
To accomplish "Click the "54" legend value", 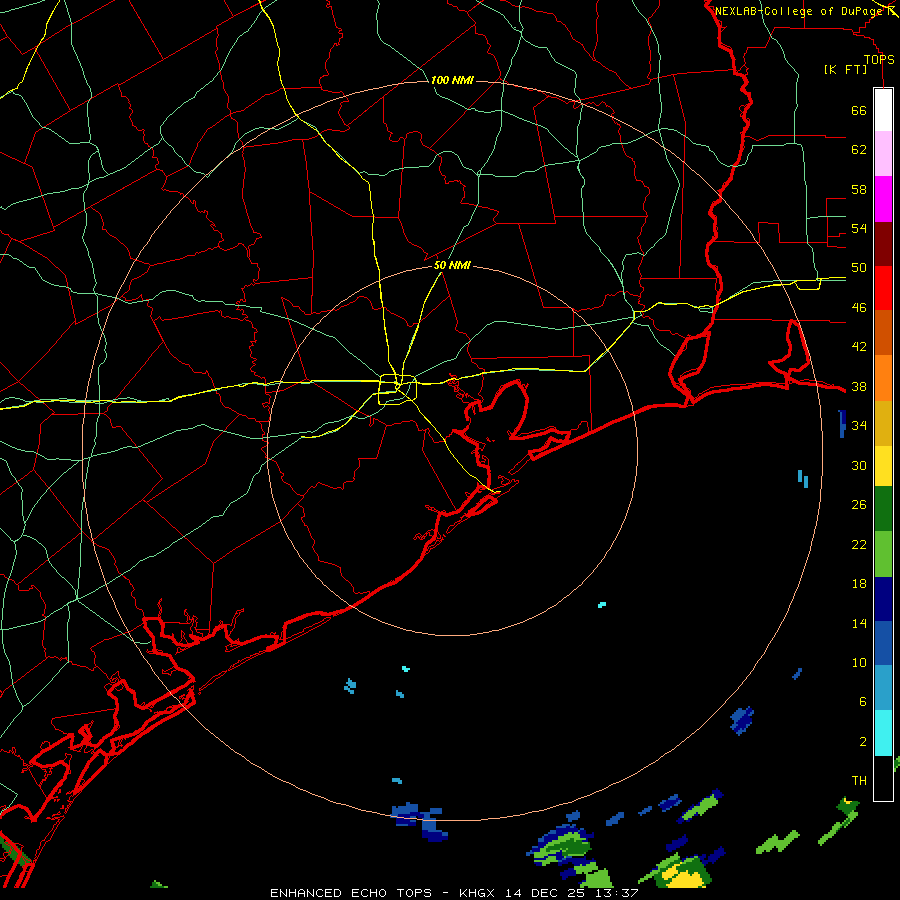I will [x=859, y=228].
